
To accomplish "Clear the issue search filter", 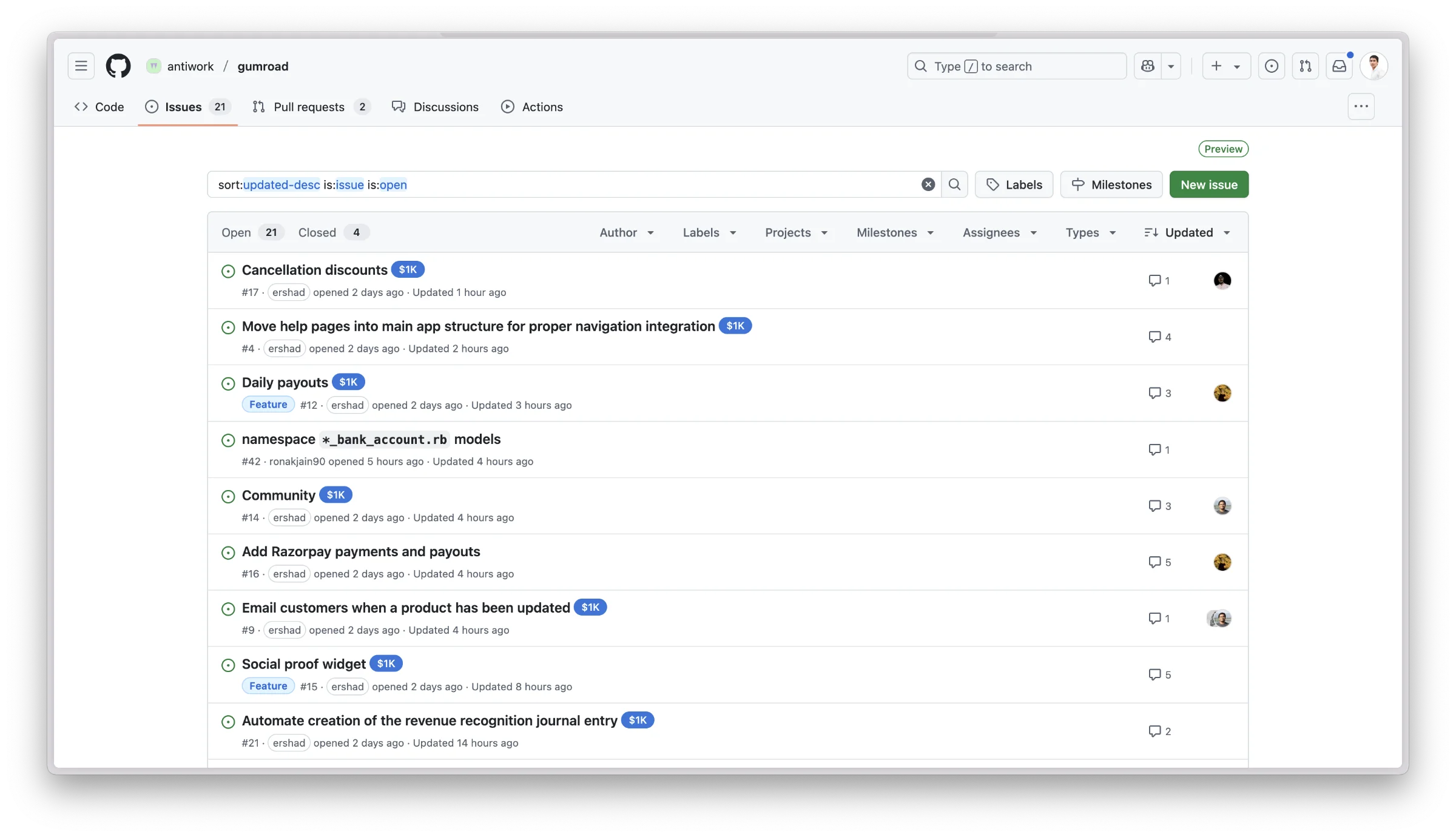I will click(x=928, y=184).
